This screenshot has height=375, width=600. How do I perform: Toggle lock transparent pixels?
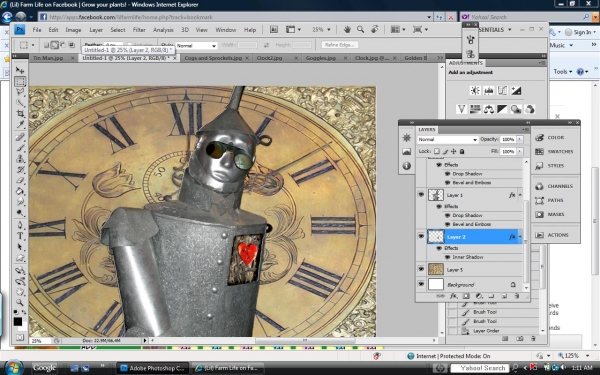(437, 151)
